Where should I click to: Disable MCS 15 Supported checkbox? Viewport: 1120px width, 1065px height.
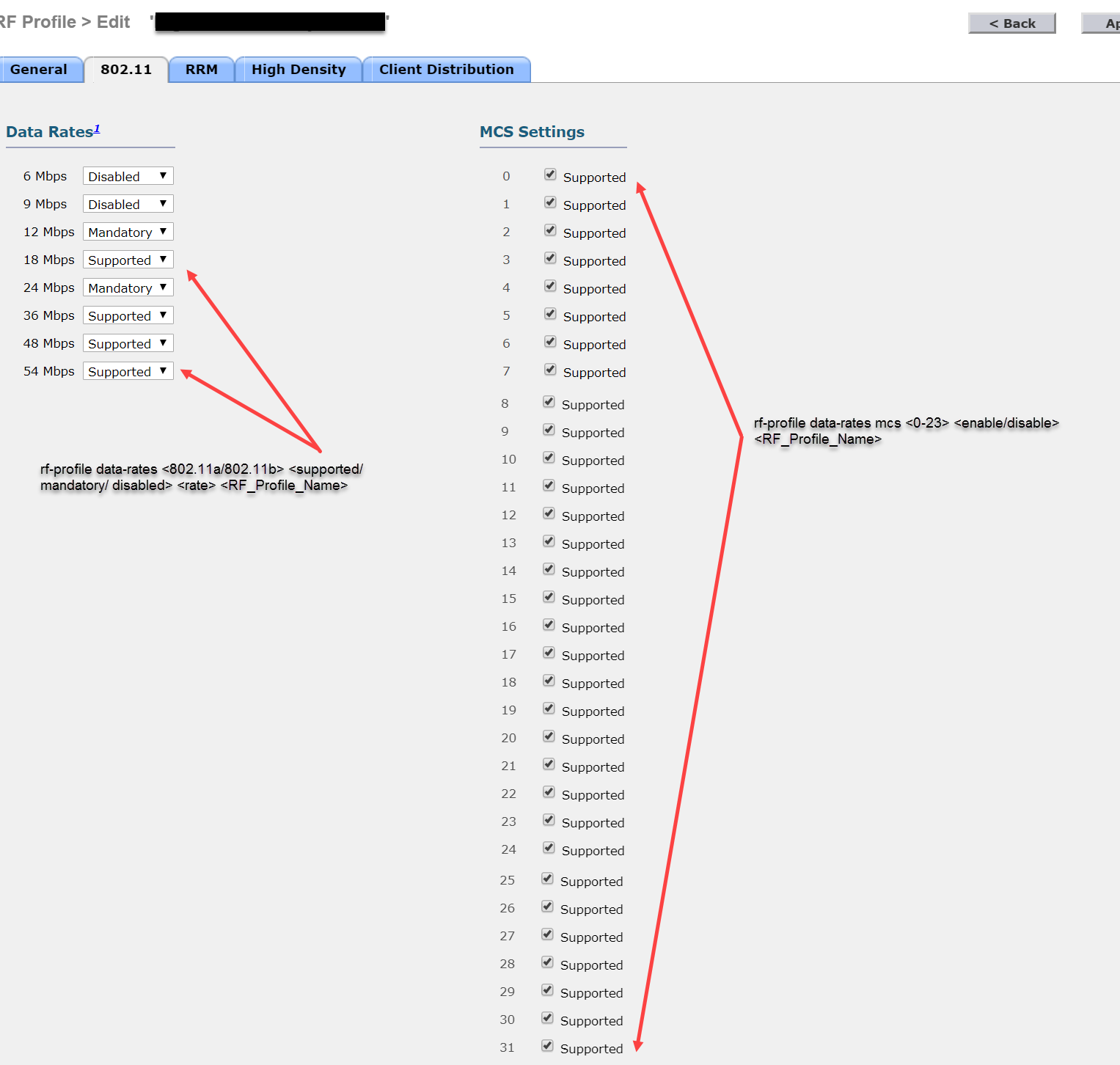click(549, 597)
